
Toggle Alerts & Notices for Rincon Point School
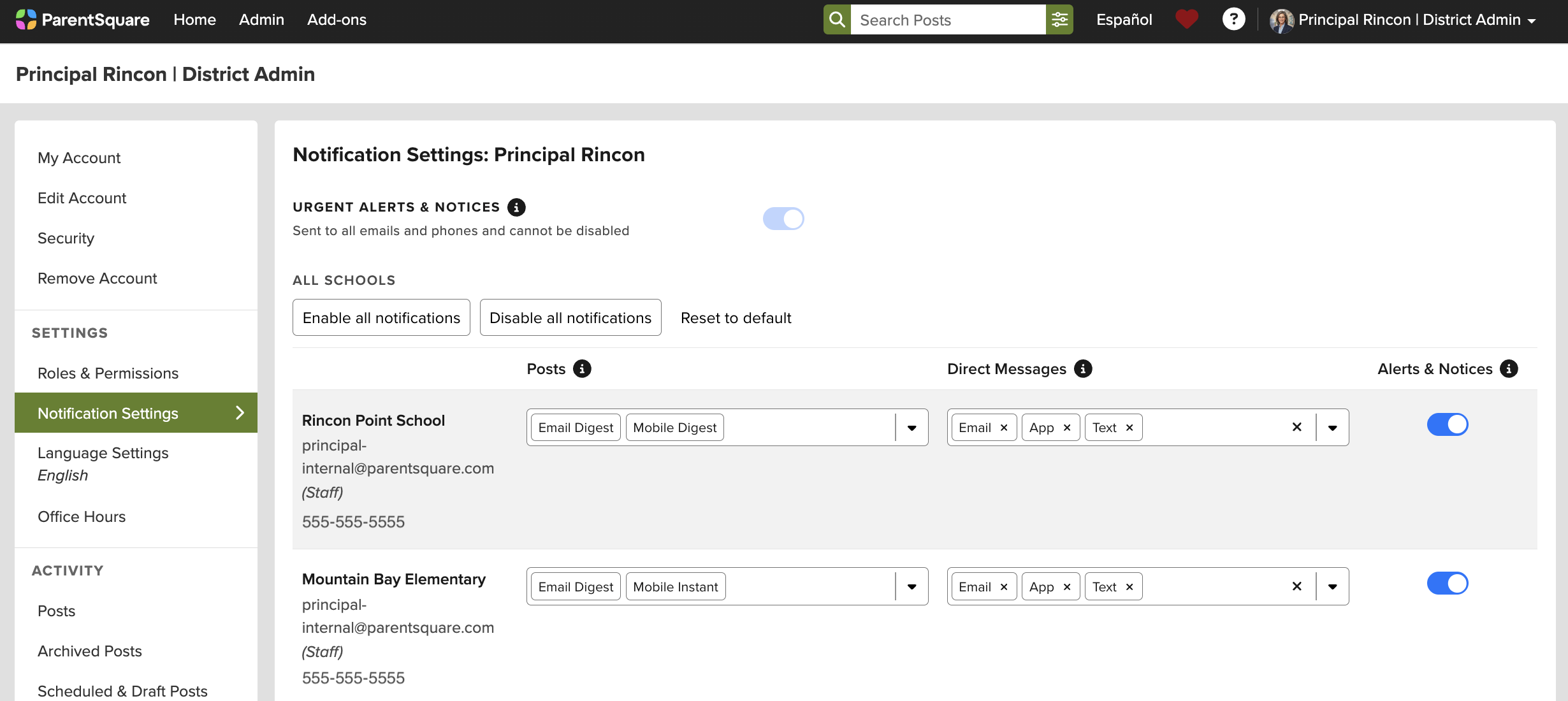coord(1448,424)
